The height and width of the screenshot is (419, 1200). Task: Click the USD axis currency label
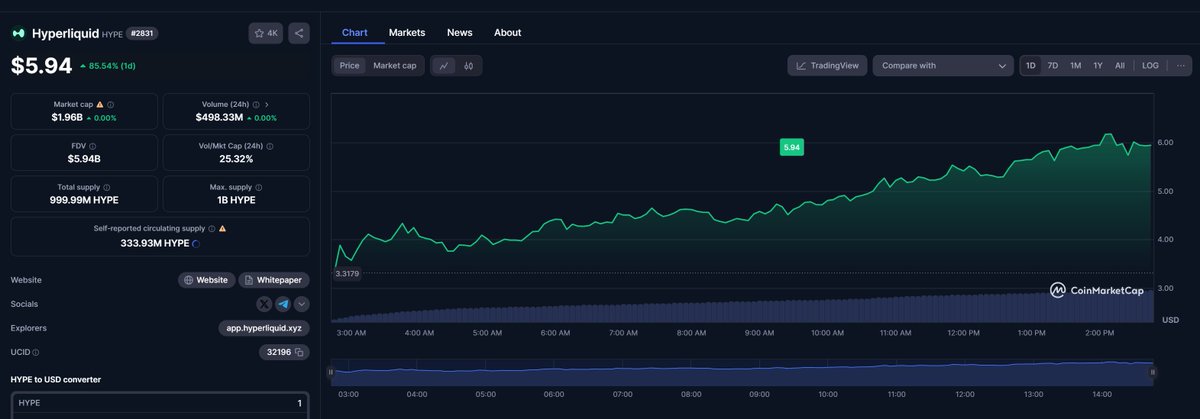pos(1169,320)
